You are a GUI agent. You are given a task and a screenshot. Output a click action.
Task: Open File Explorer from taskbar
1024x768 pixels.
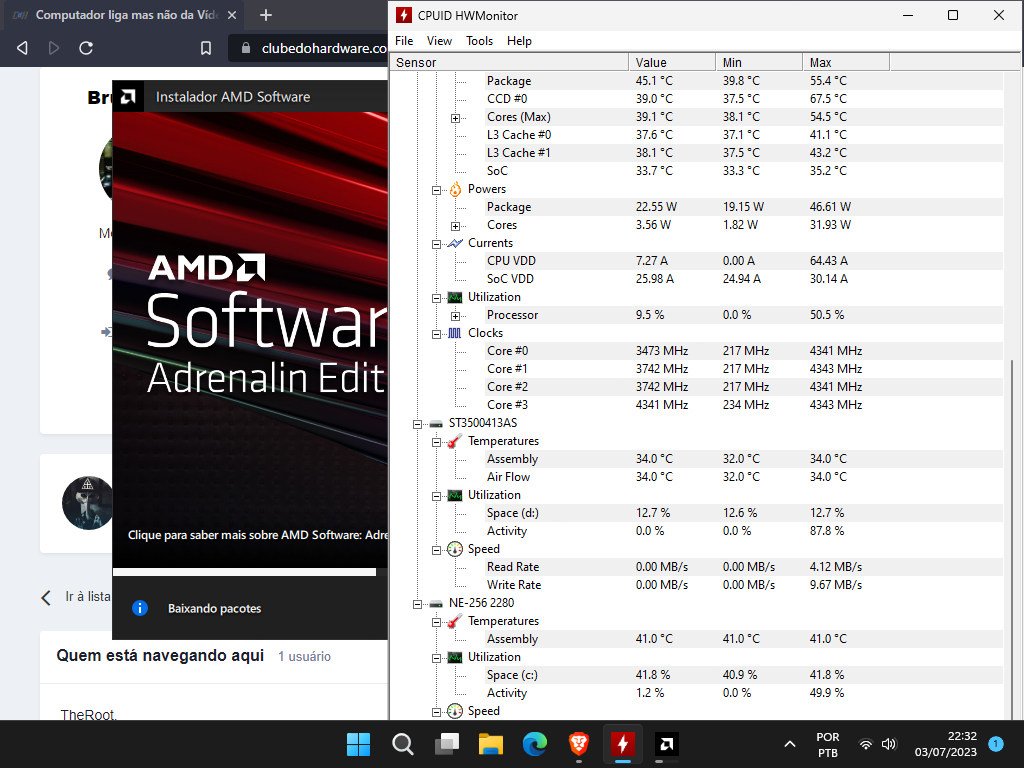[491, 744]
